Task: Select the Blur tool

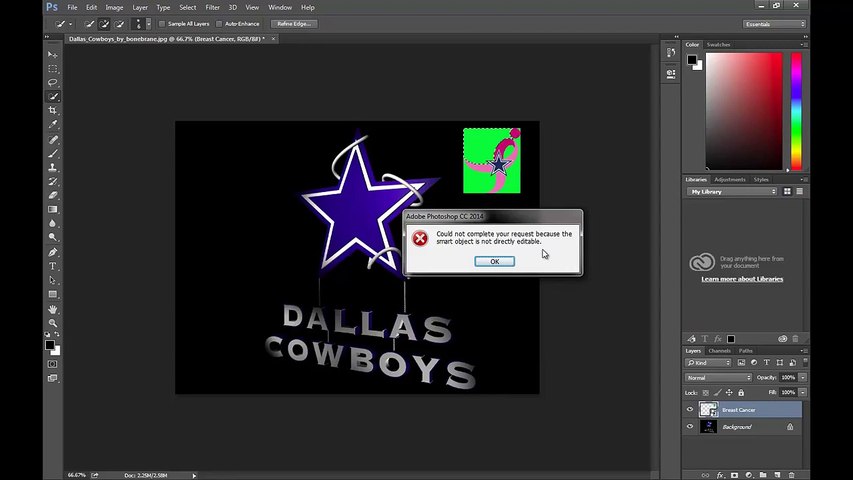Action: pyautogui.click(x=53, y=223)
